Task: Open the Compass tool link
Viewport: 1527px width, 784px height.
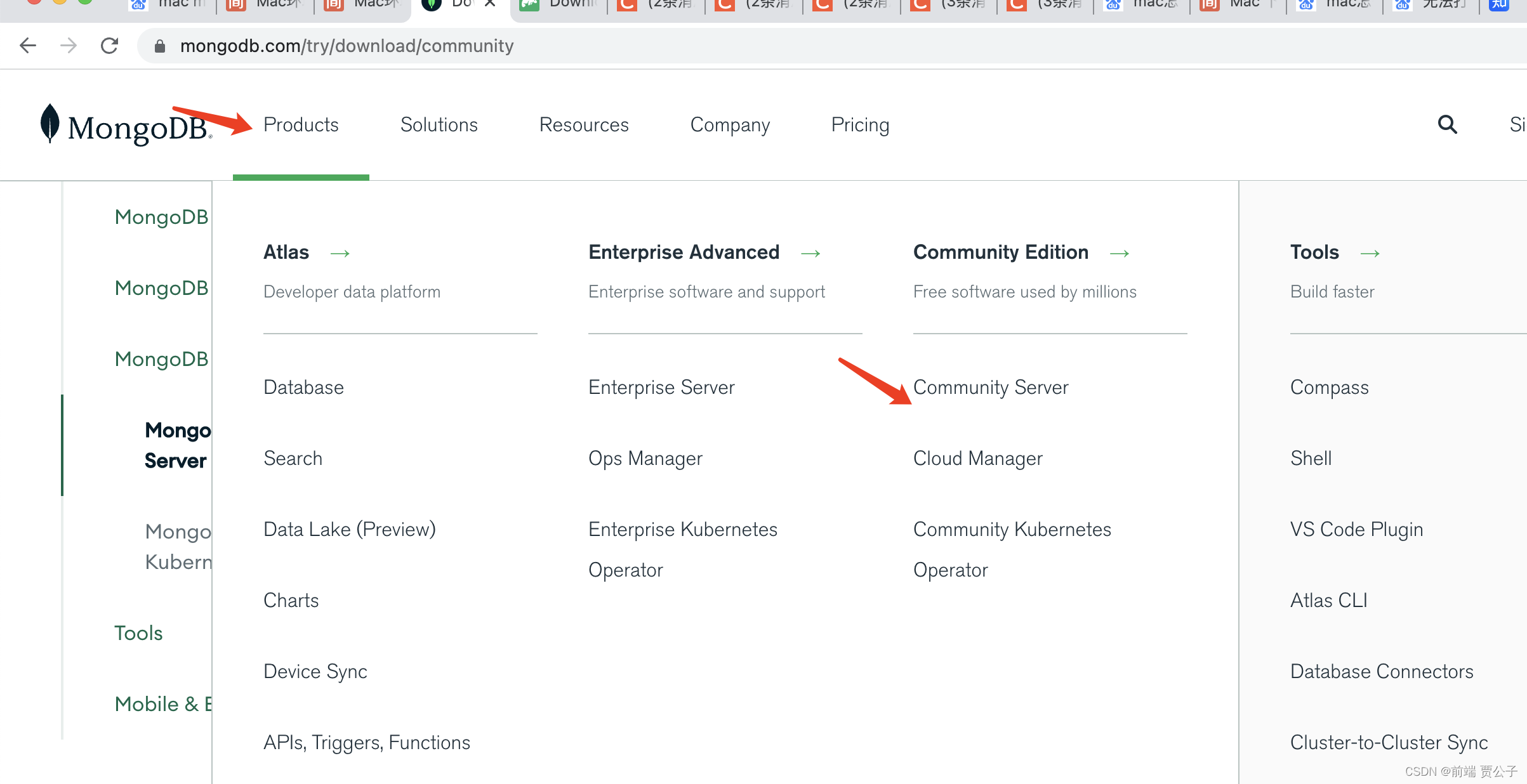Action: tap(1329, 387)
